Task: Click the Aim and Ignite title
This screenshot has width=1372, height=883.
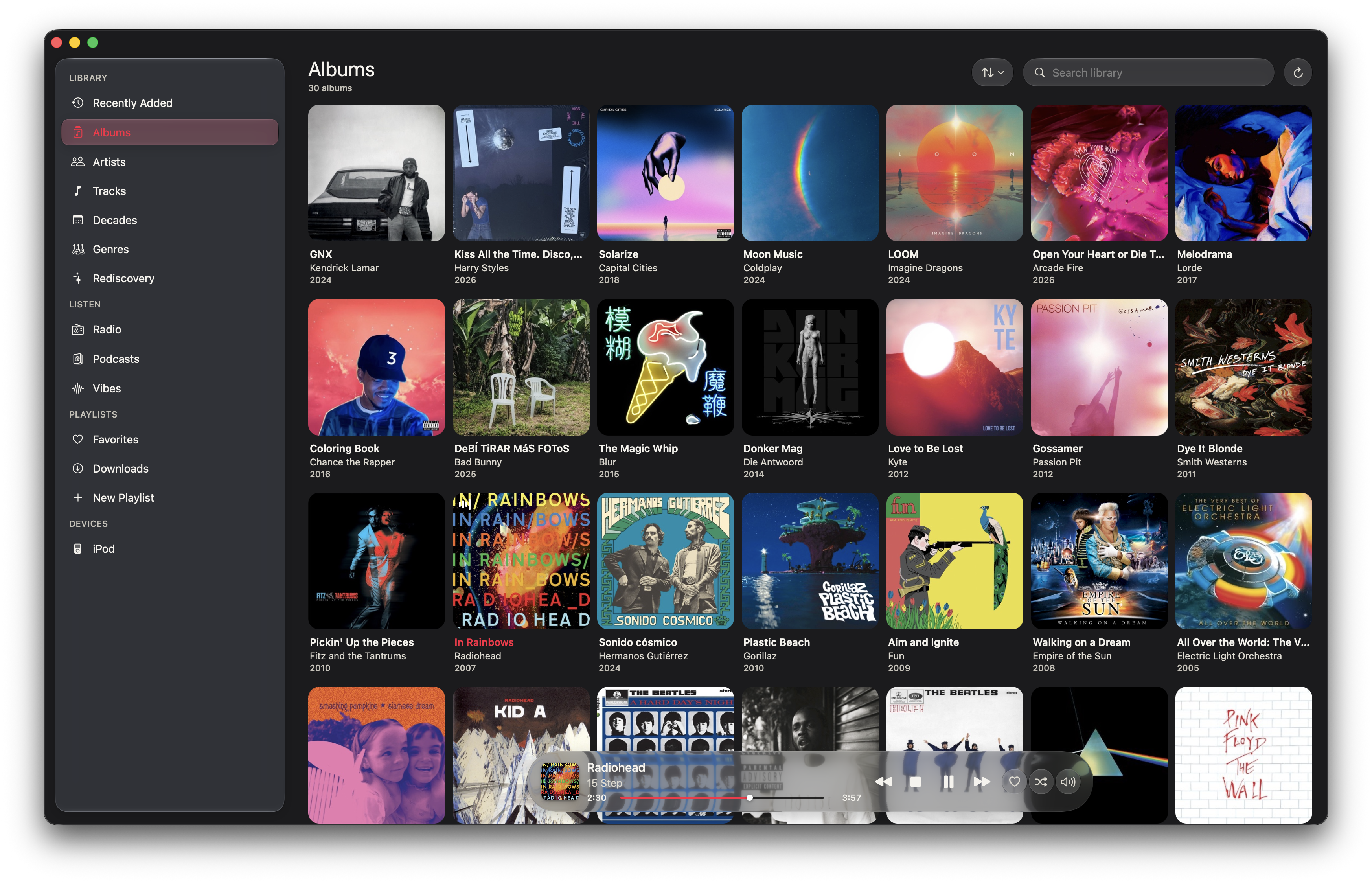Action: click(x=923, y=642)
